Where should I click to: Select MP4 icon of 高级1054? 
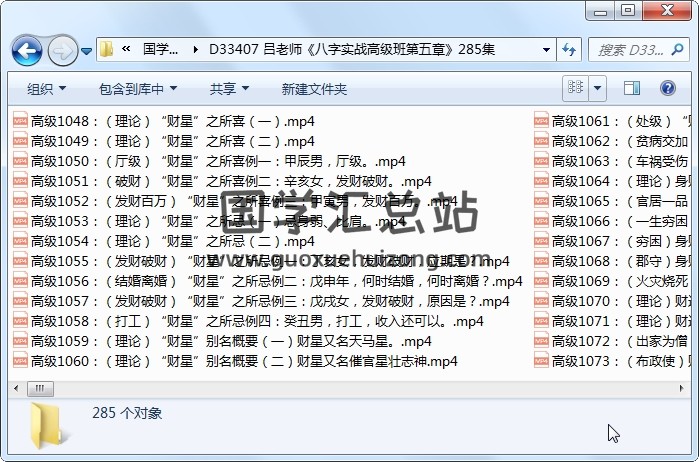click(x=20, y=240)
